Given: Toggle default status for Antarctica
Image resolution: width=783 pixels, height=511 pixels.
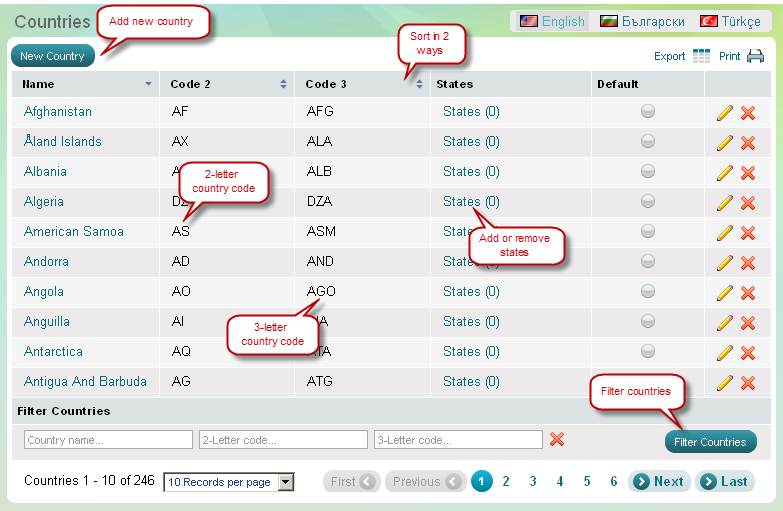Looking at the screenshot, I should pyautogui.click(x=648, y=352).
